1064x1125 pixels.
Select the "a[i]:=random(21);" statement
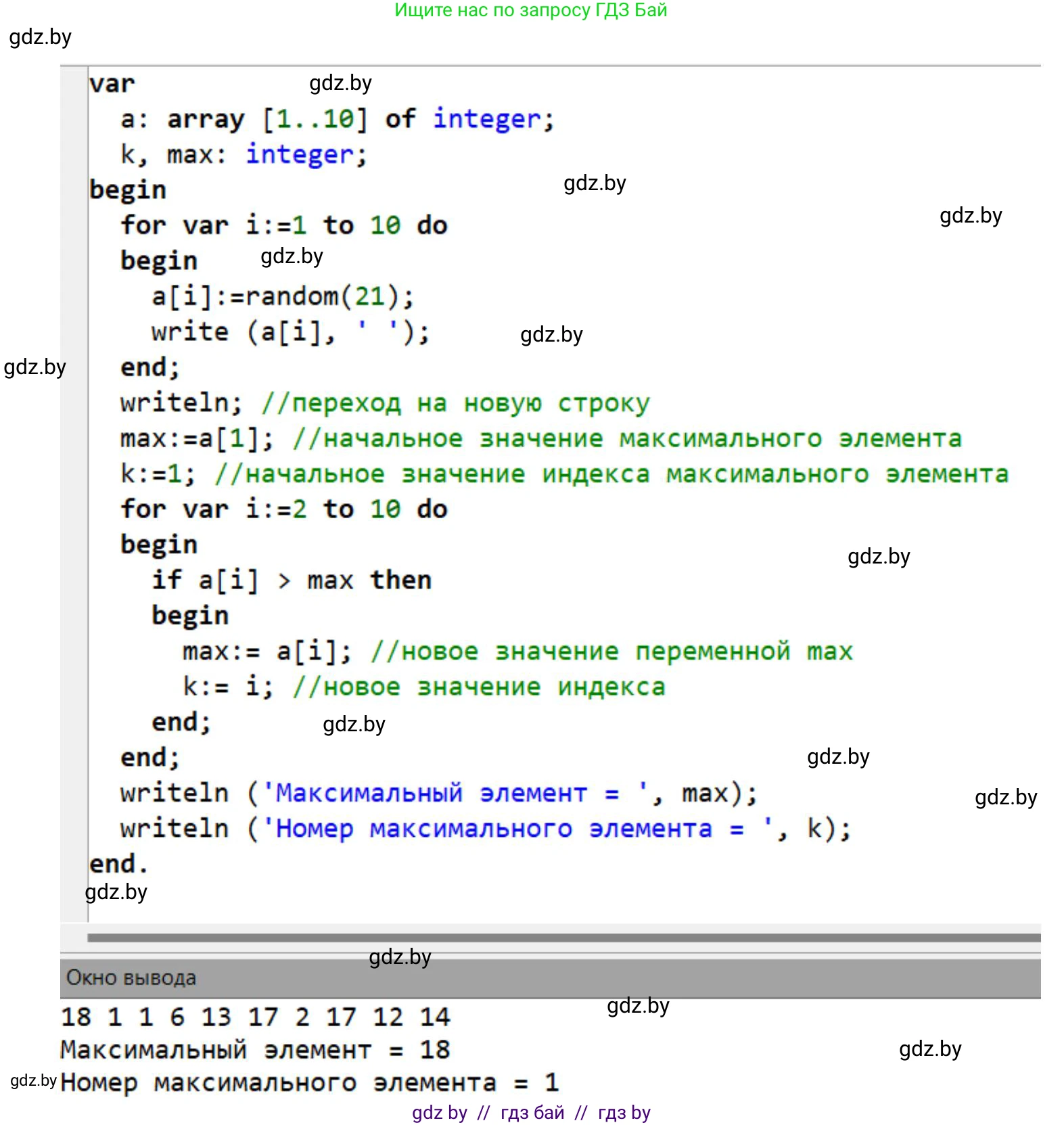282,296
